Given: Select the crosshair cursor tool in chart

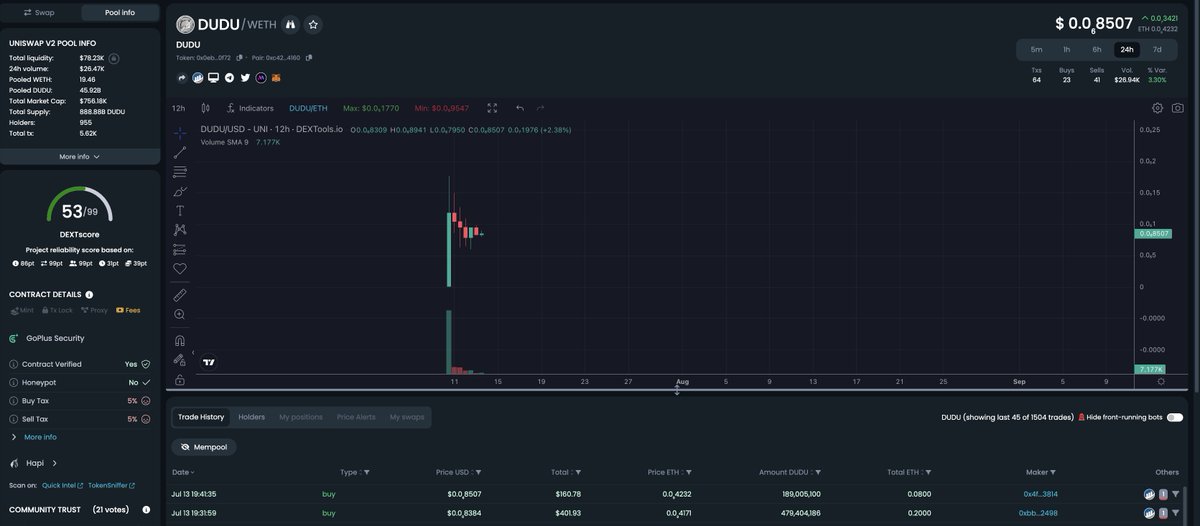Looking at the screenshot, I should point(180,132).
